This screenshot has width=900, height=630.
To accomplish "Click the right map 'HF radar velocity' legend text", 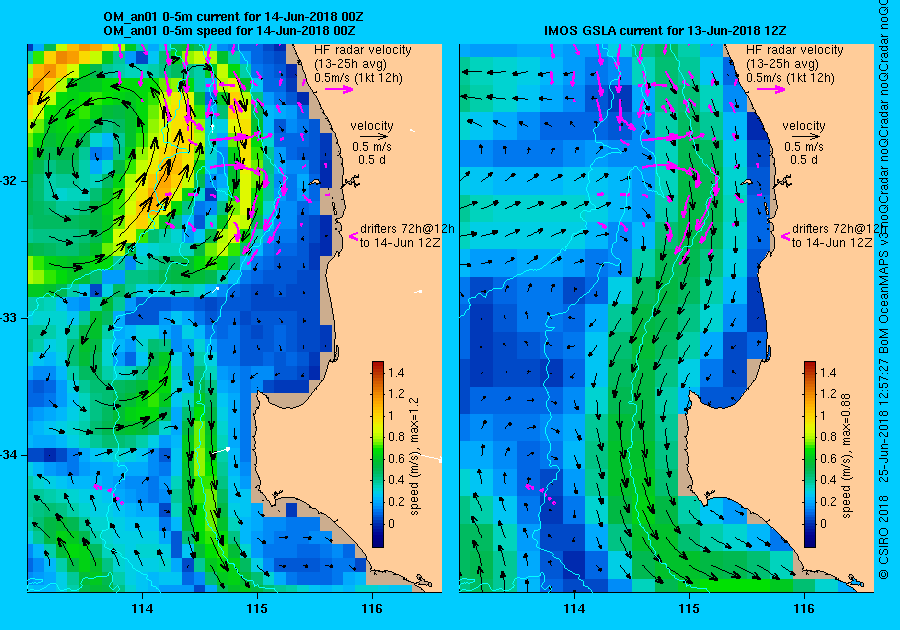I will pyautogui.click(x=795, y=50).
